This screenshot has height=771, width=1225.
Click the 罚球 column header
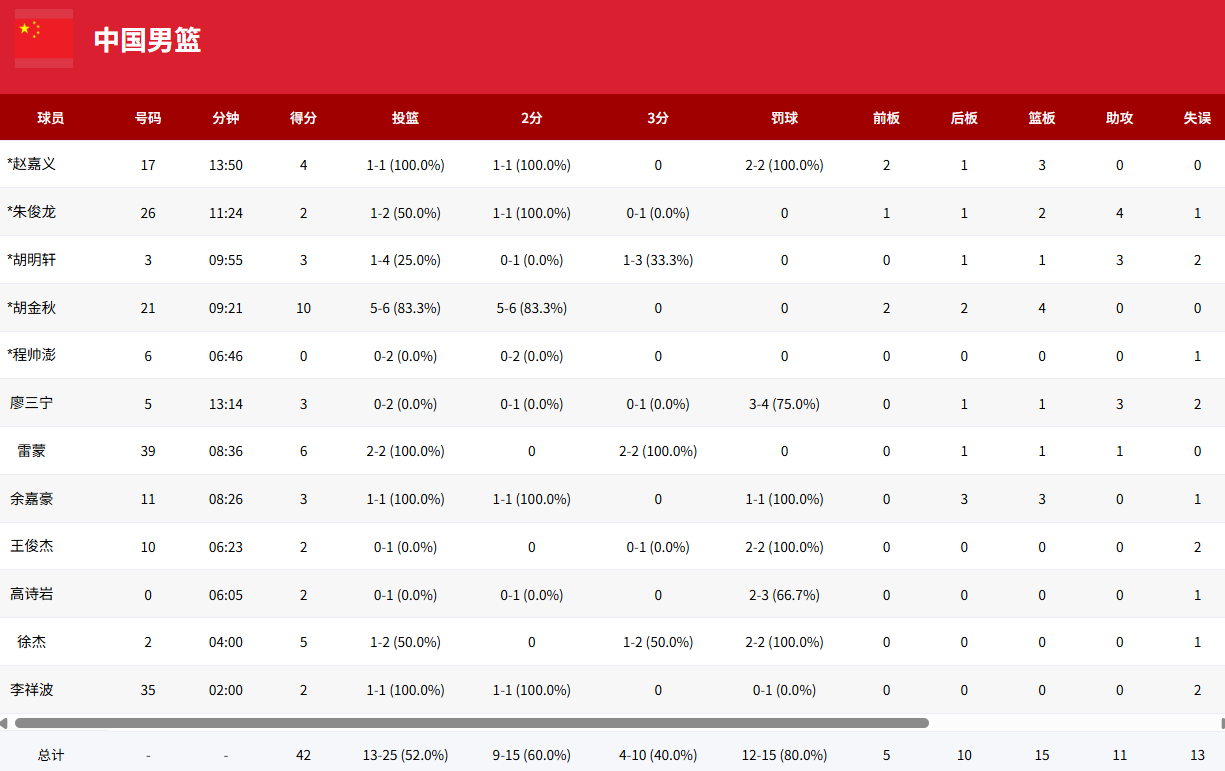[785, 118]
